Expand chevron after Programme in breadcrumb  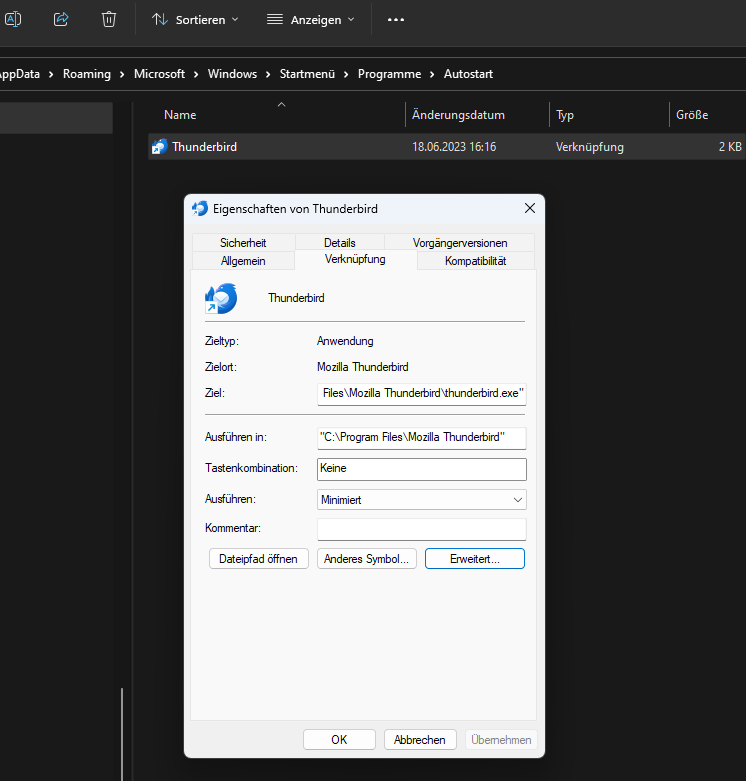[x=432, y=74]
